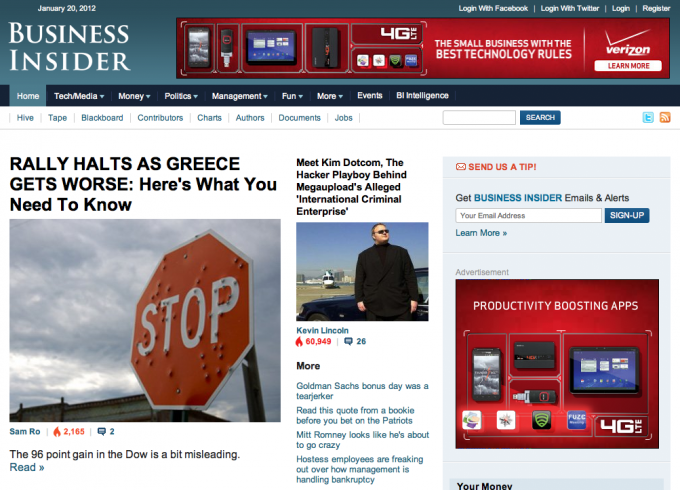Viewport: 680px width, 490px height.
Task: Click comment bubble icon next to 26
Action: (x=348, y=342)
